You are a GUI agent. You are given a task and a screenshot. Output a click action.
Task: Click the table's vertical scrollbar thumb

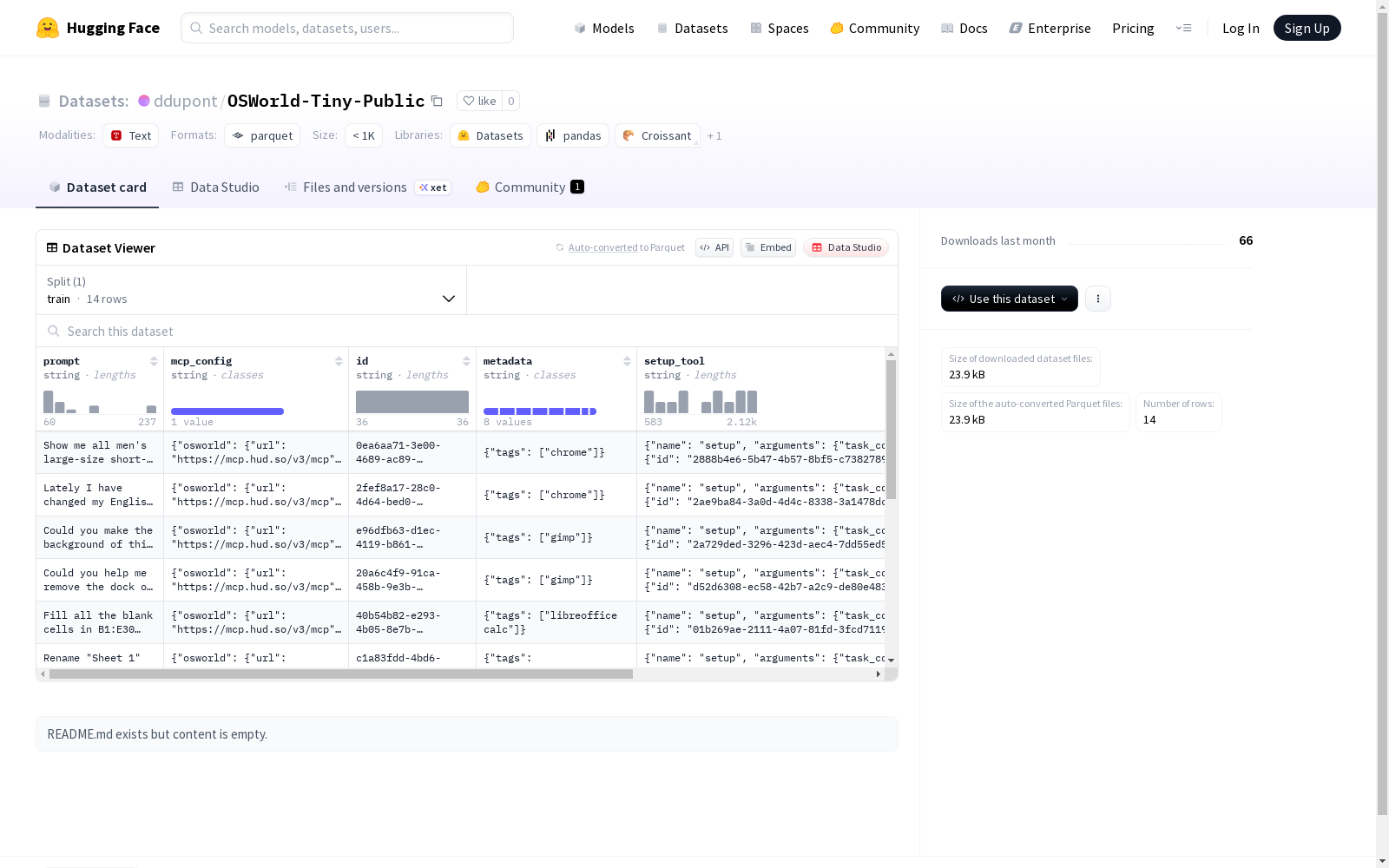pos(891,430)
